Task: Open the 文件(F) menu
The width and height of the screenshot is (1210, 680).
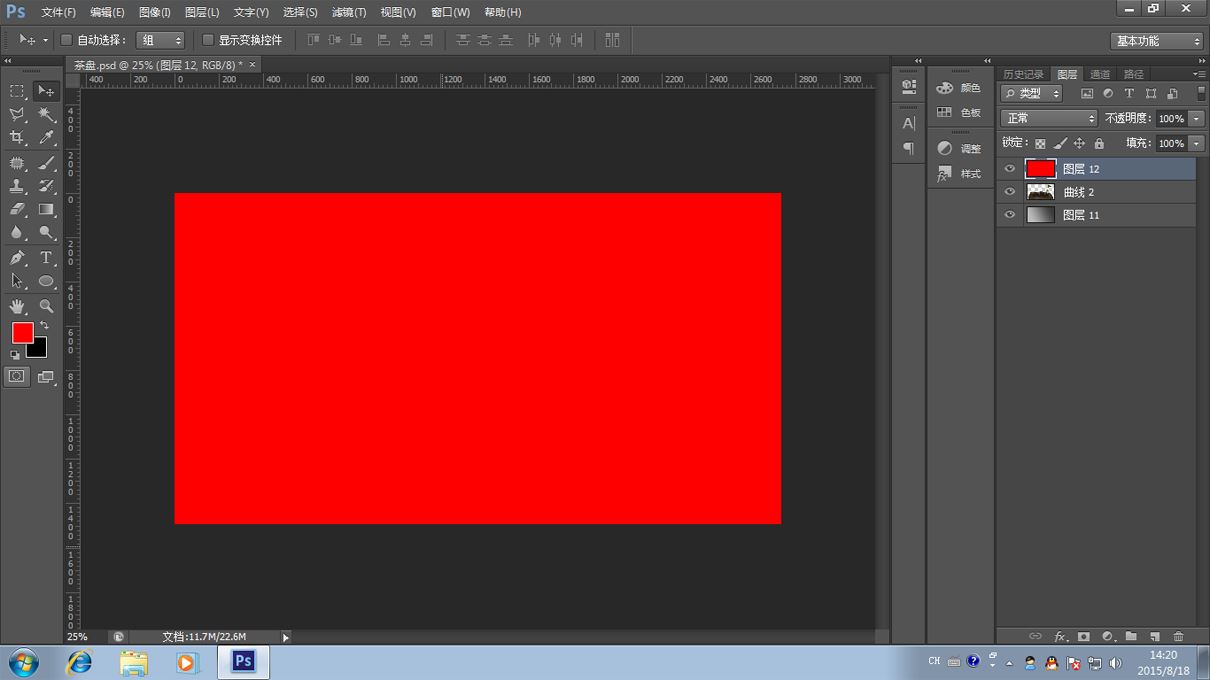Action: (58, 12)
